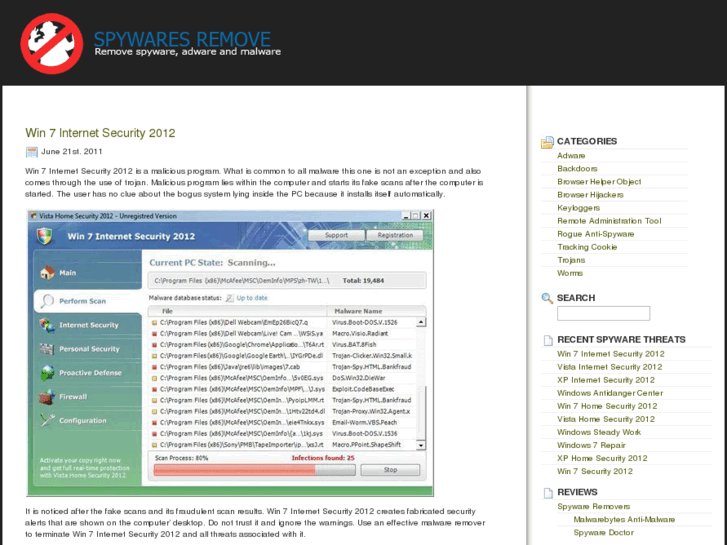The width and height of the screenshot is (727, 545).
Task: Open the Browser Hijackers category
Action: coord(590,195)
